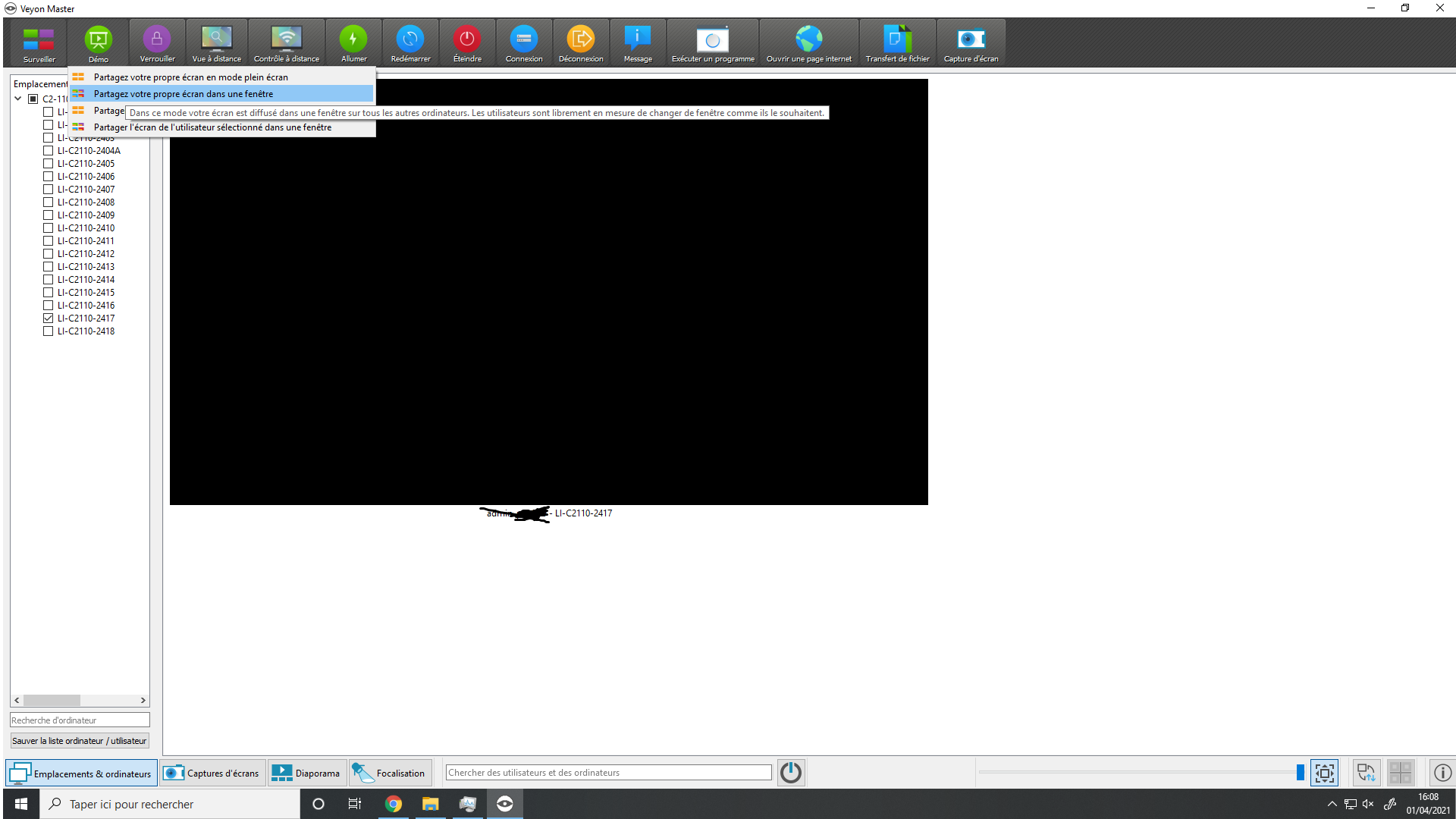Select the Surveiller monitoring mode
Viewport: 1456px width, 819px height.
point(39,43)
